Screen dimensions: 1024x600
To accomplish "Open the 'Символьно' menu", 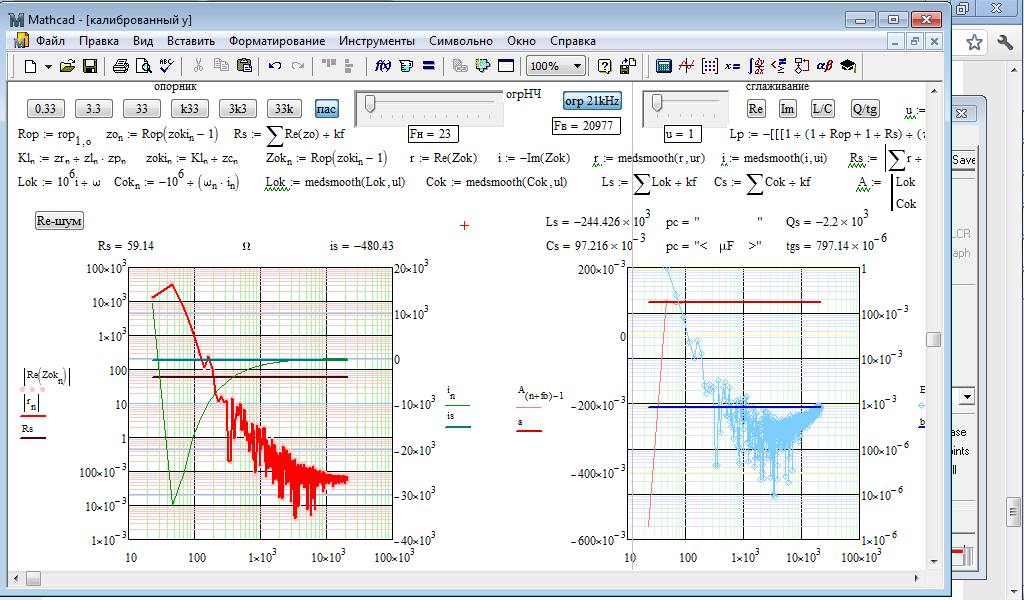I will (x=460, y=41).
